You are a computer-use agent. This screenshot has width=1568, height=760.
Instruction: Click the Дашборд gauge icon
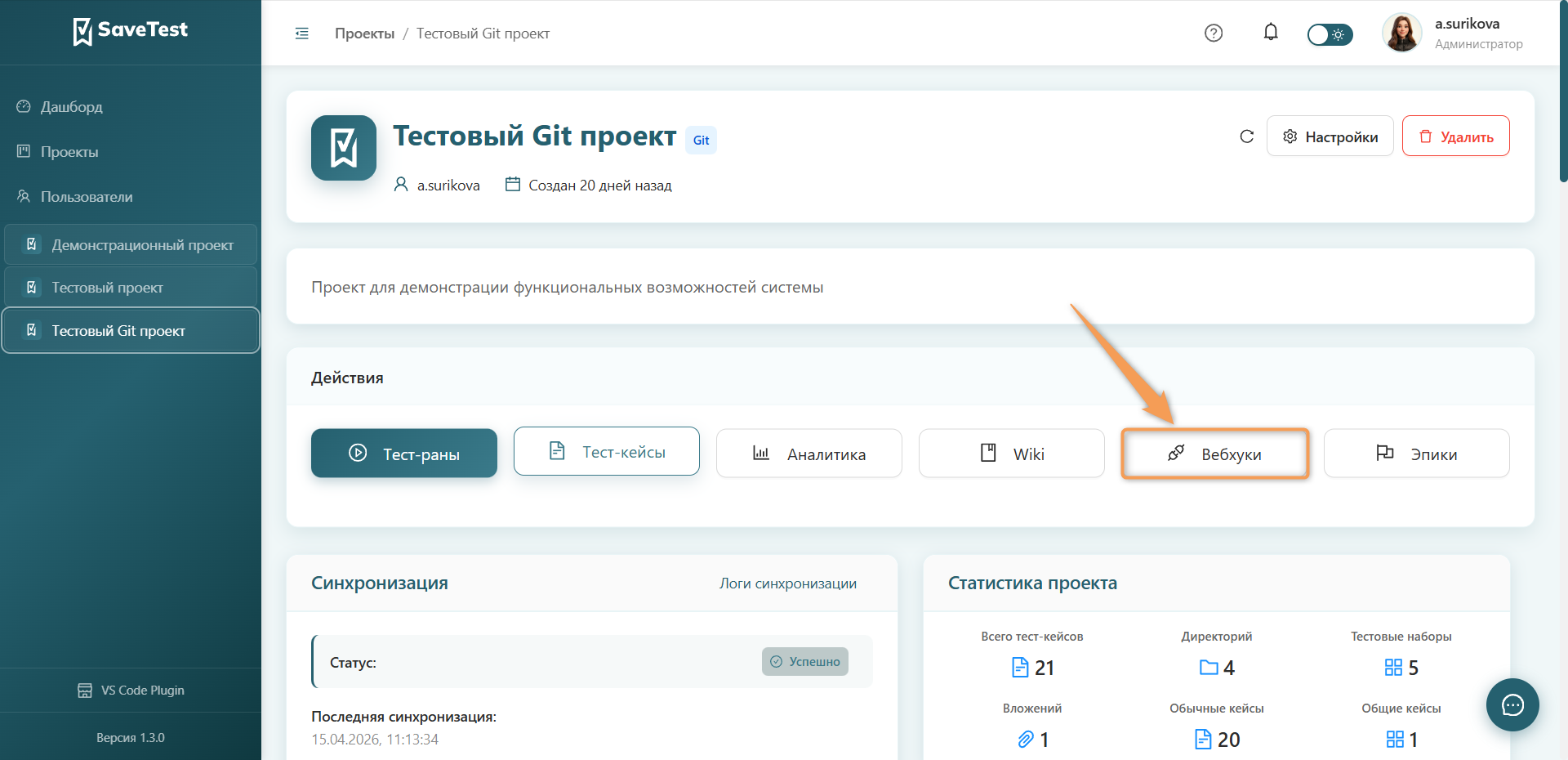pos(24,106)
